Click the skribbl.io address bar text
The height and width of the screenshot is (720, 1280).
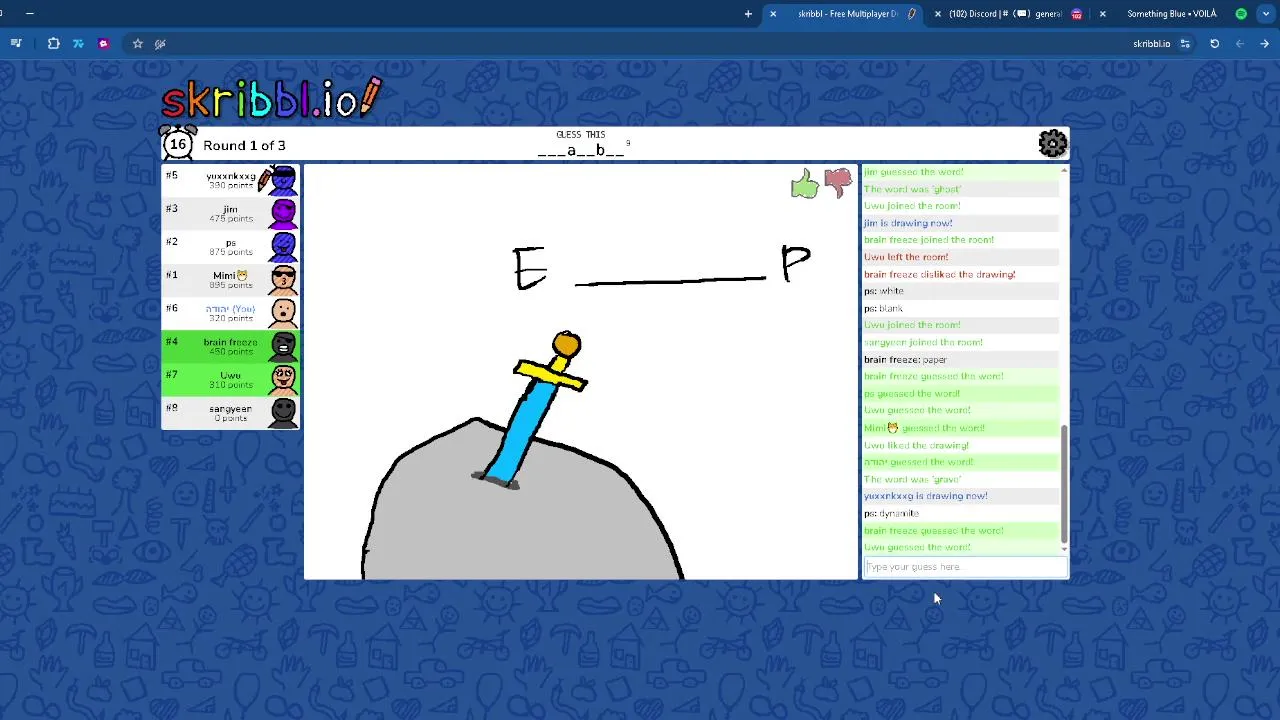tap(1151, 44)
